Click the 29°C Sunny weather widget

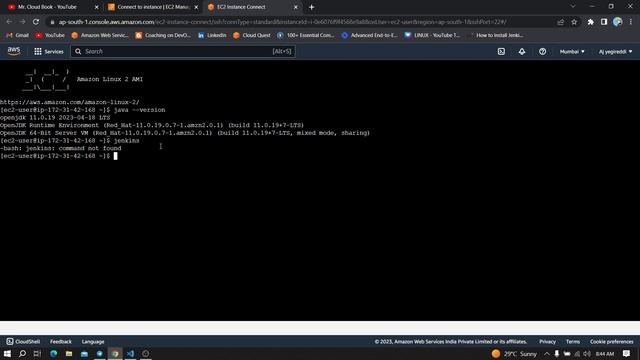[514, 353]
